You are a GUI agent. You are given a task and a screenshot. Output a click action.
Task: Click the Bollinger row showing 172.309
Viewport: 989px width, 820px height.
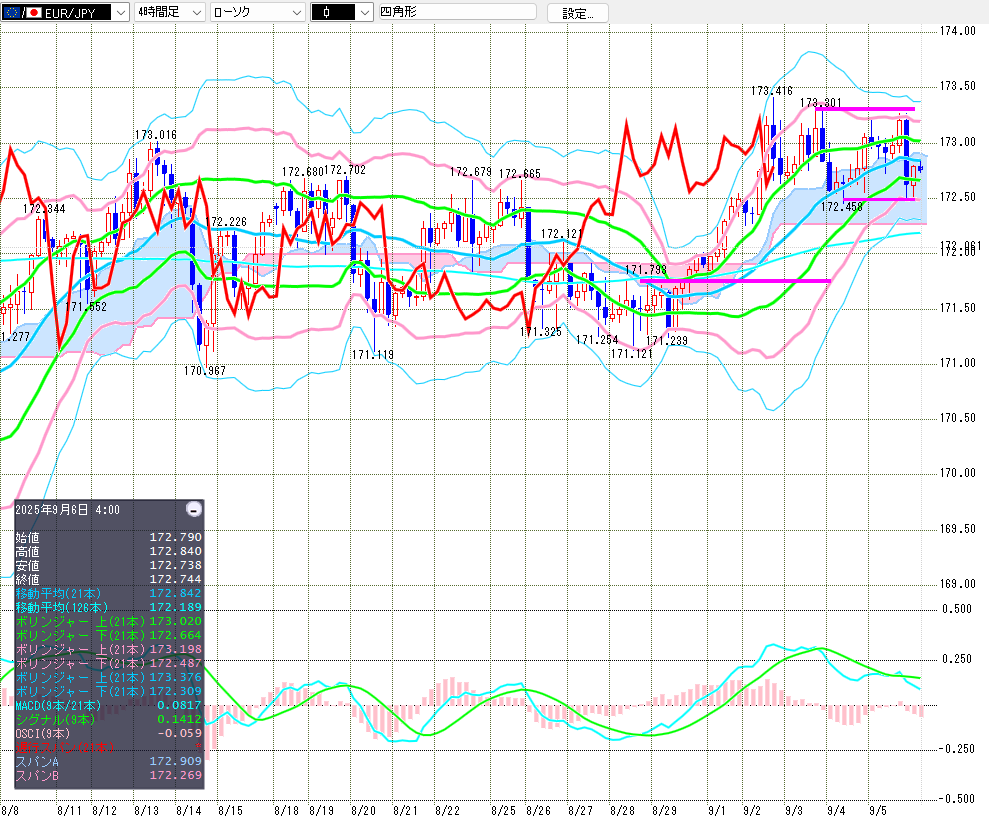click(108, 691)
